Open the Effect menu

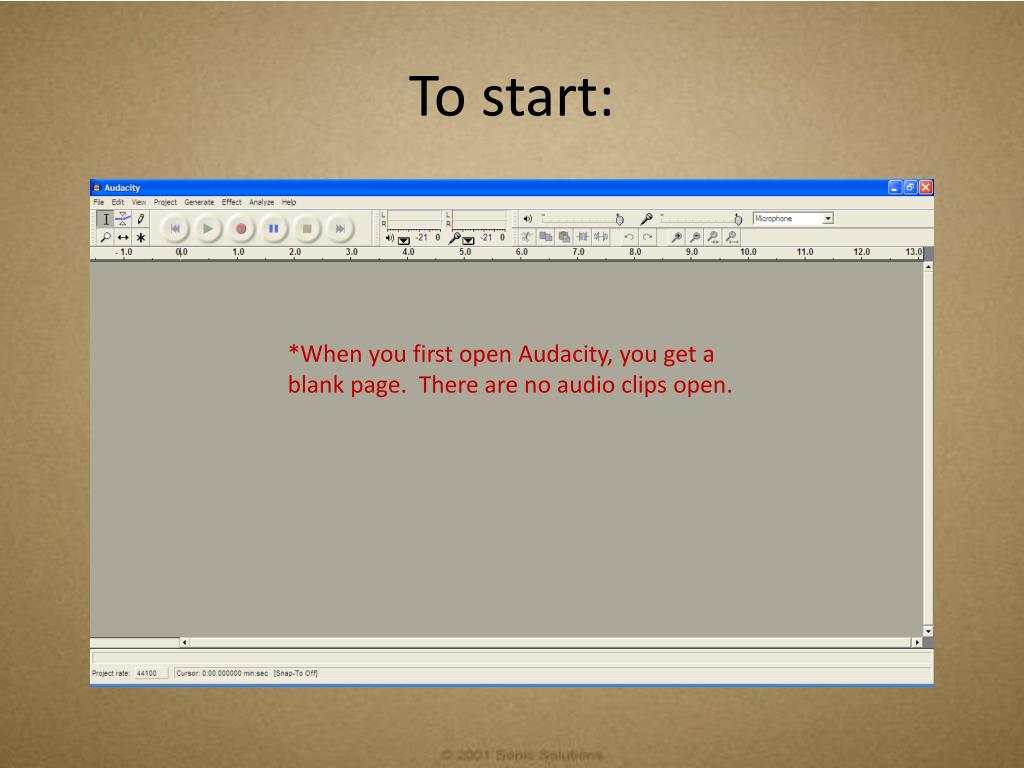click(x=231, y=202)
